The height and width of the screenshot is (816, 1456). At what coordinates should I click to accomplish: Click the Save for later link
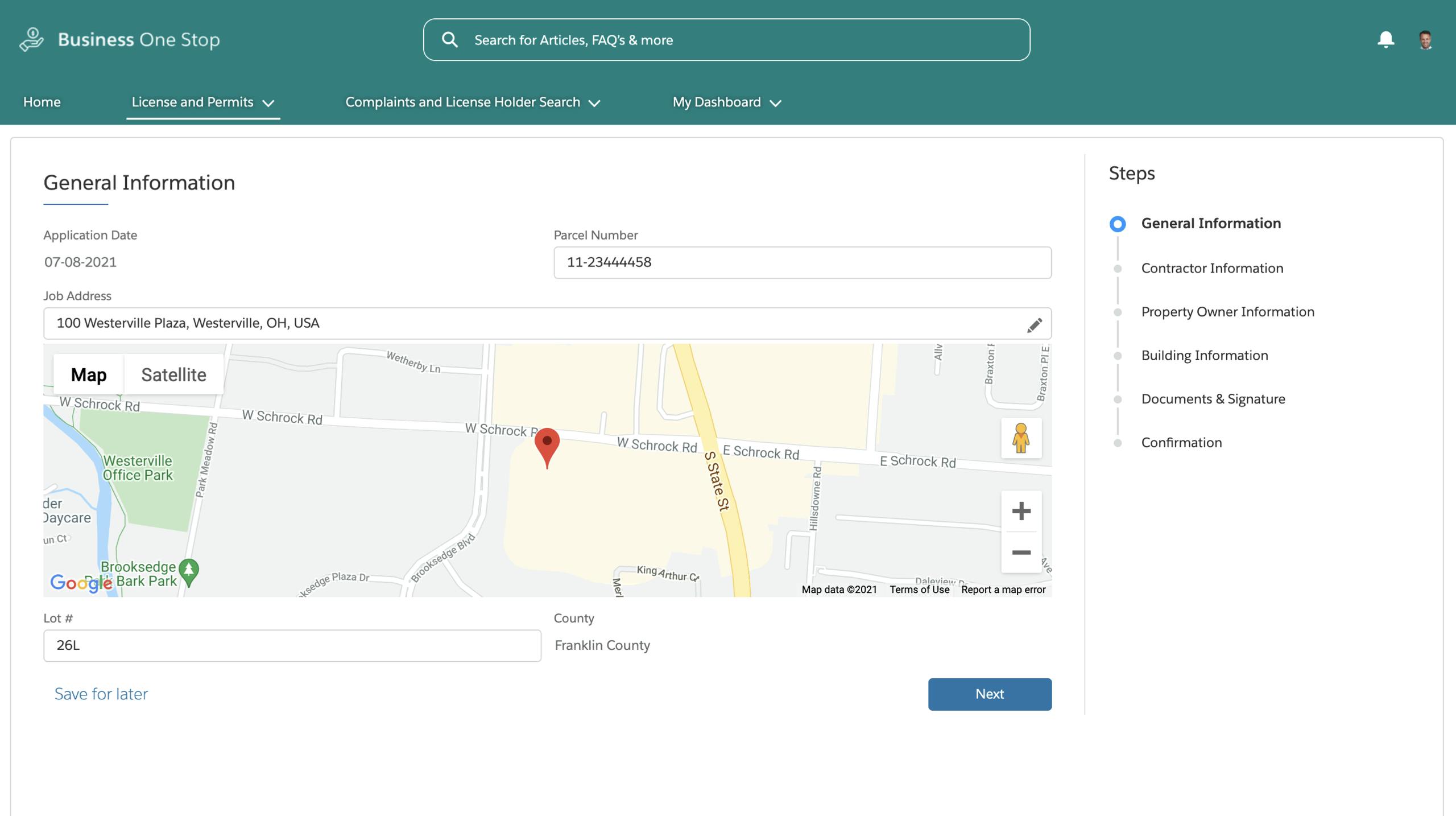coord(101,694)
